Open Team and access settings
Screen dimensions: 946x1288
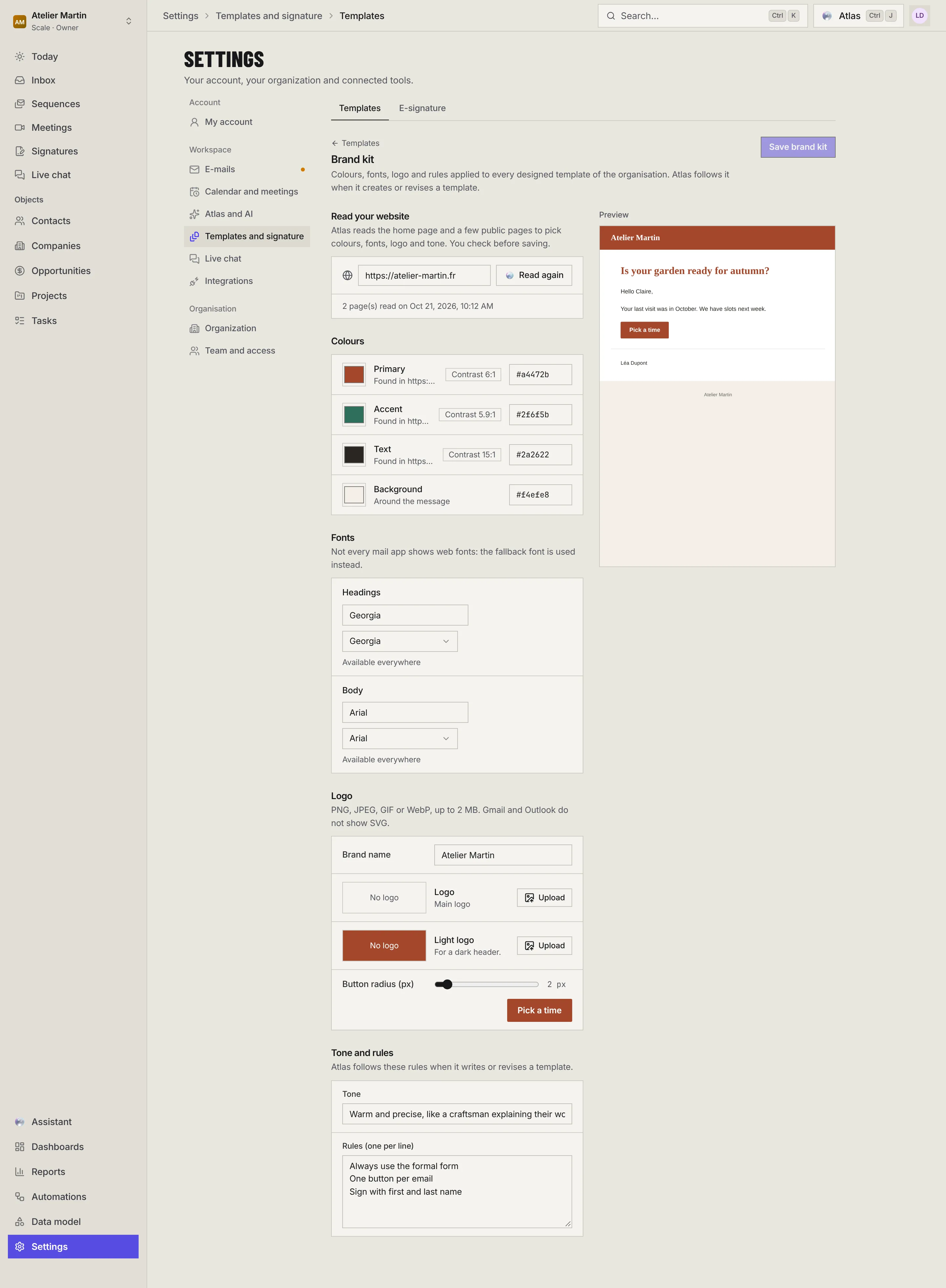[x=247, y=351]
